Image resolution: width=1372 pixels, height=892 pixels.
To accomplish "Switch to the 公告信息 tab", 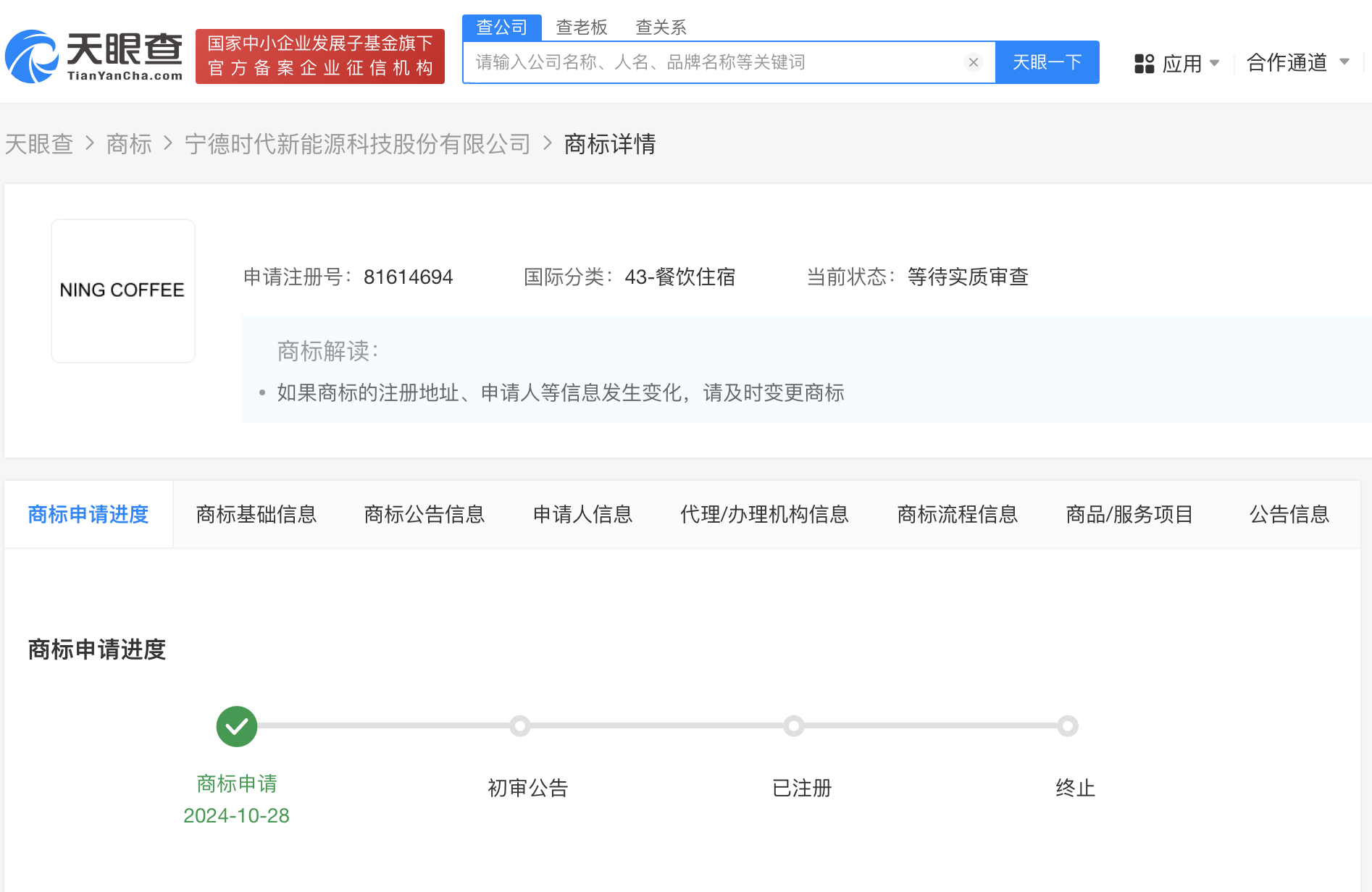I will pyautogui.click(x=1289, y=515).
